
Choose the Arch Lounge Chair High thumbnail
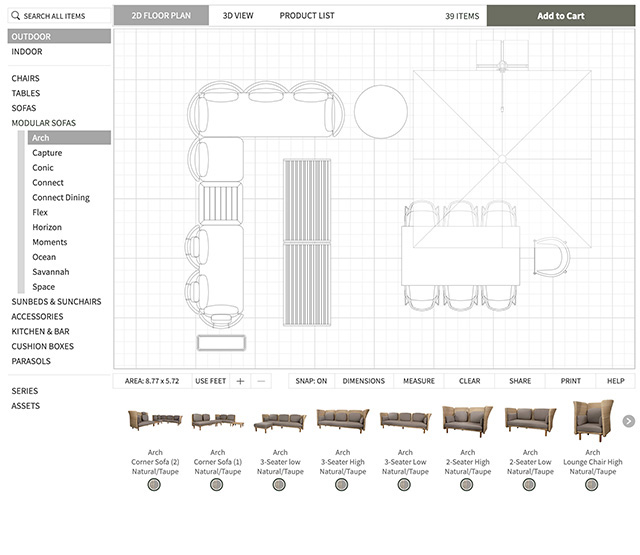592,421
